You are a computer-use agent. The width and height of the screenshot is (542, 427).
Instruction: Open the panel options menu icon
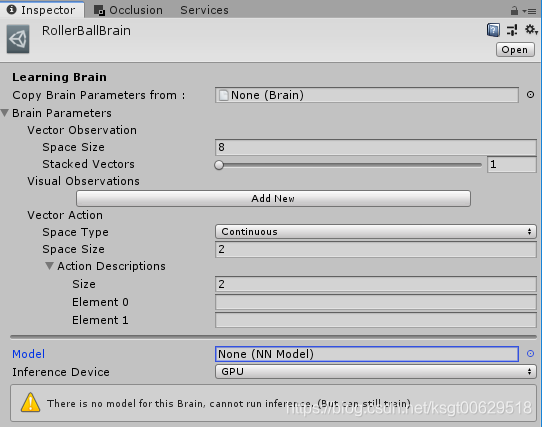(530, 11)
